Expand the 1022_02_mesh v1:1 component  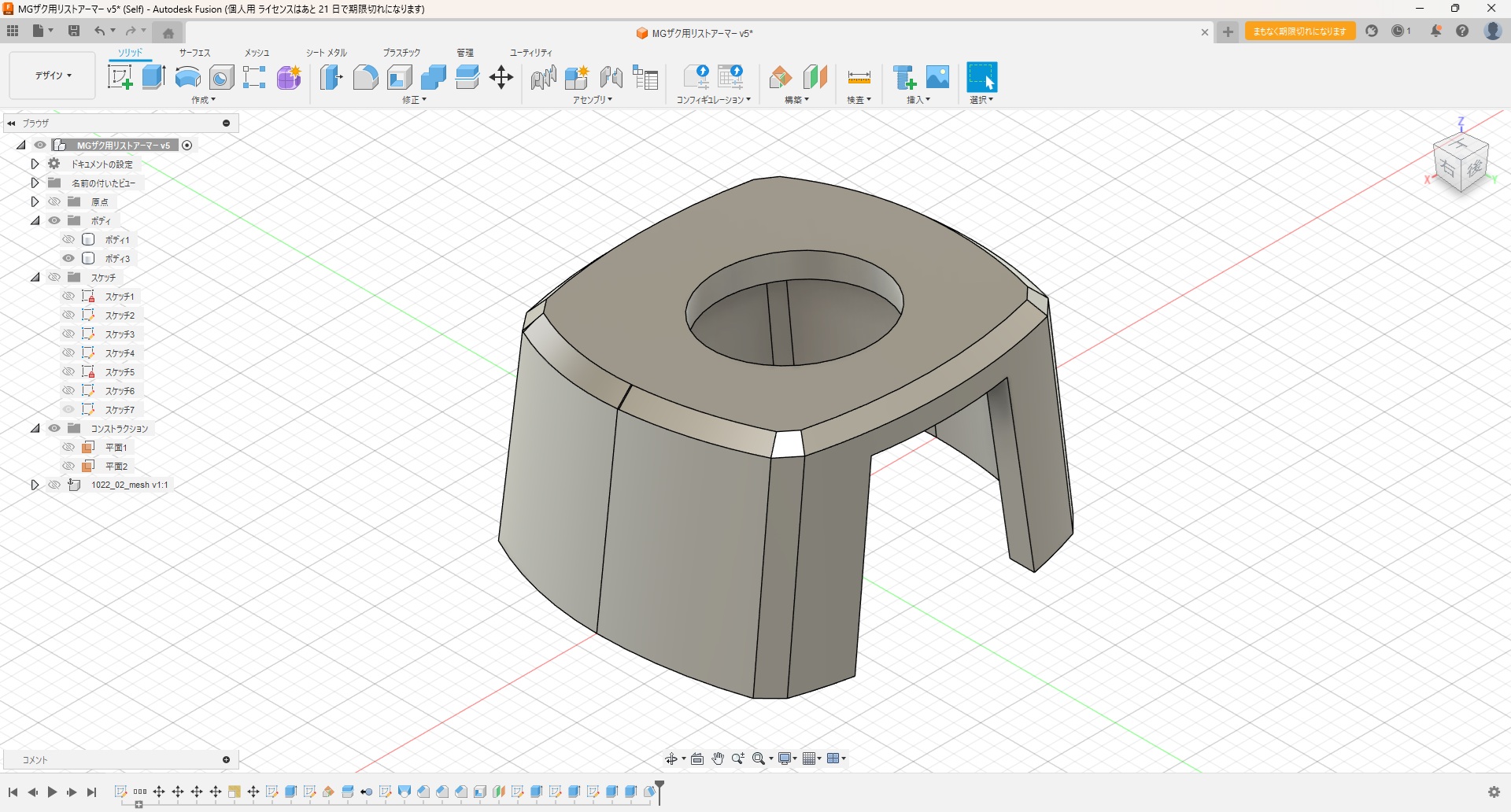(35, 485)
